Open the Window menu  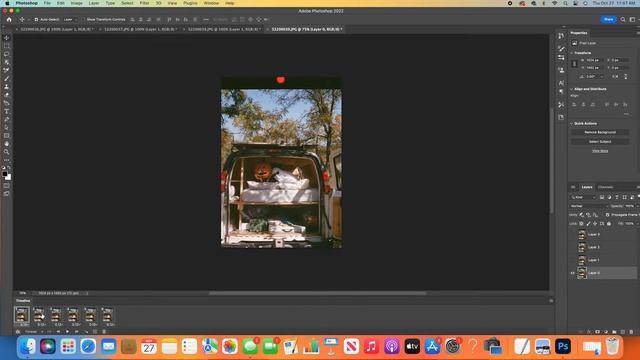click(211, 3)
